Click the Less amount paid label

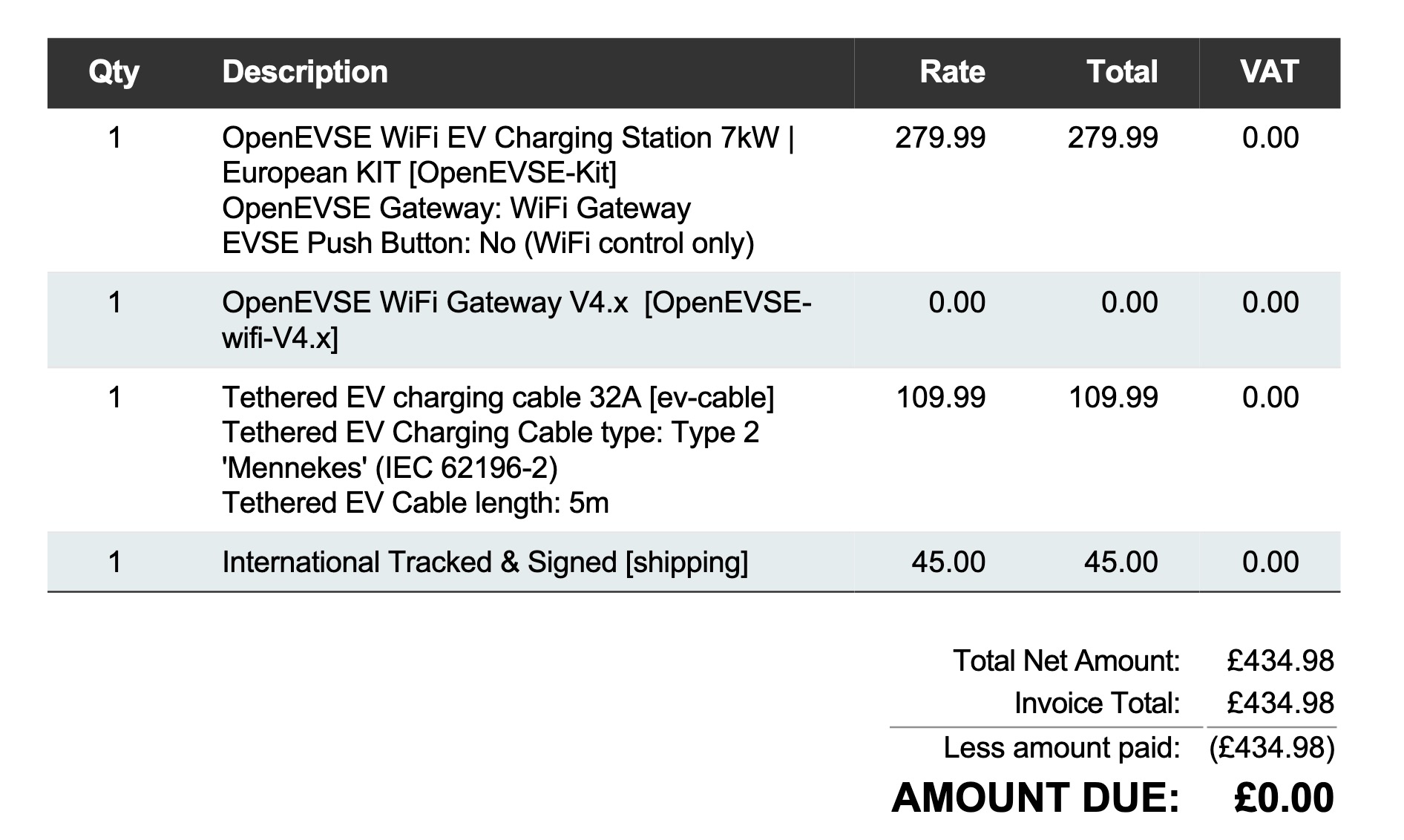coord(1062,747)
